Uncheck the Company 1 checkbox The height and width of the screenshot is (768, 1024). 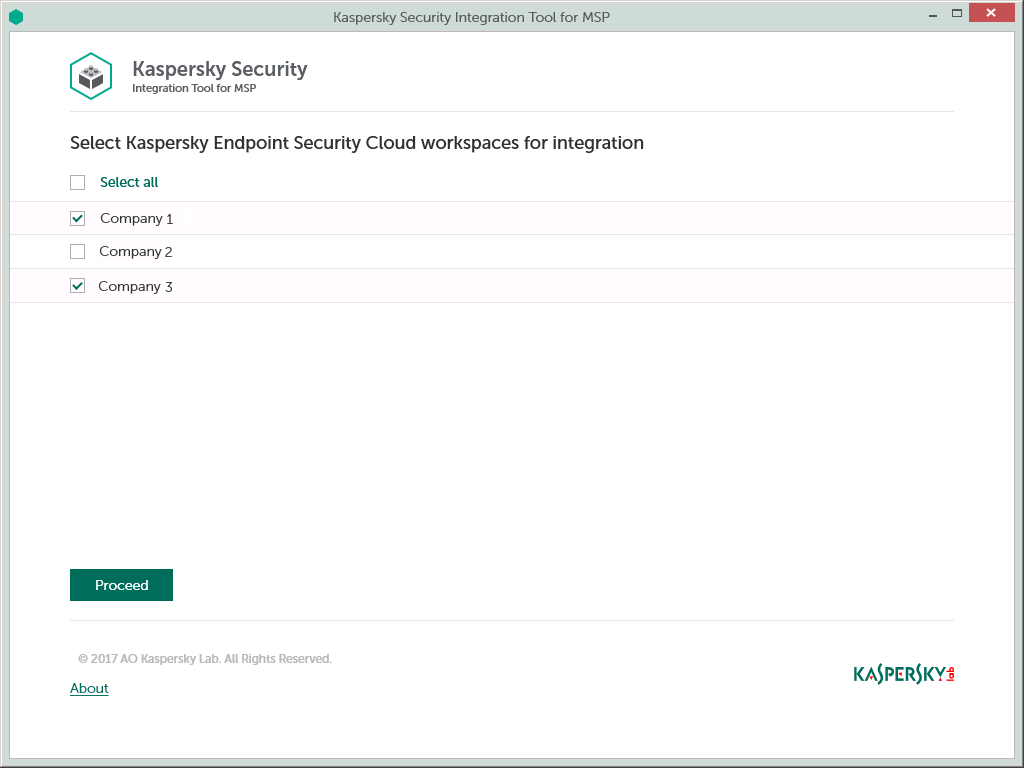point(78,218)
